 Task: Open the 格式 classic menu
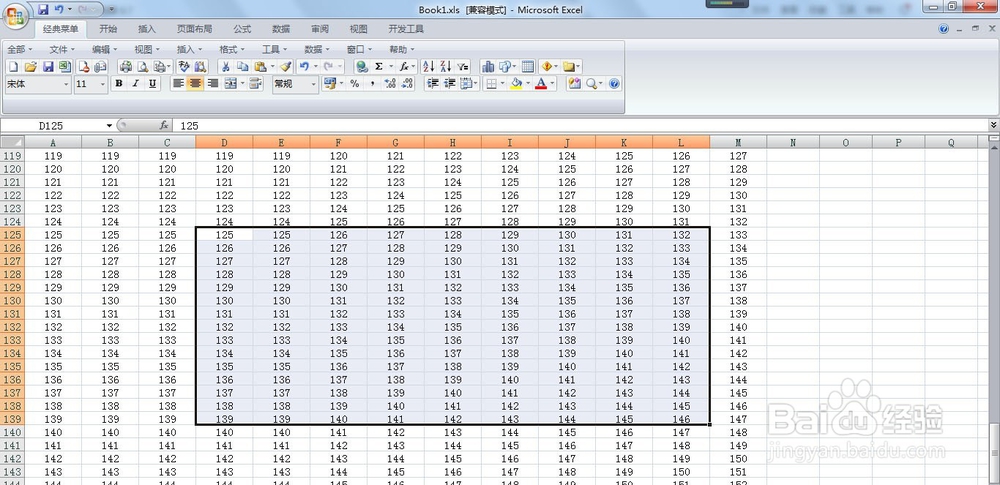(232, 49)
